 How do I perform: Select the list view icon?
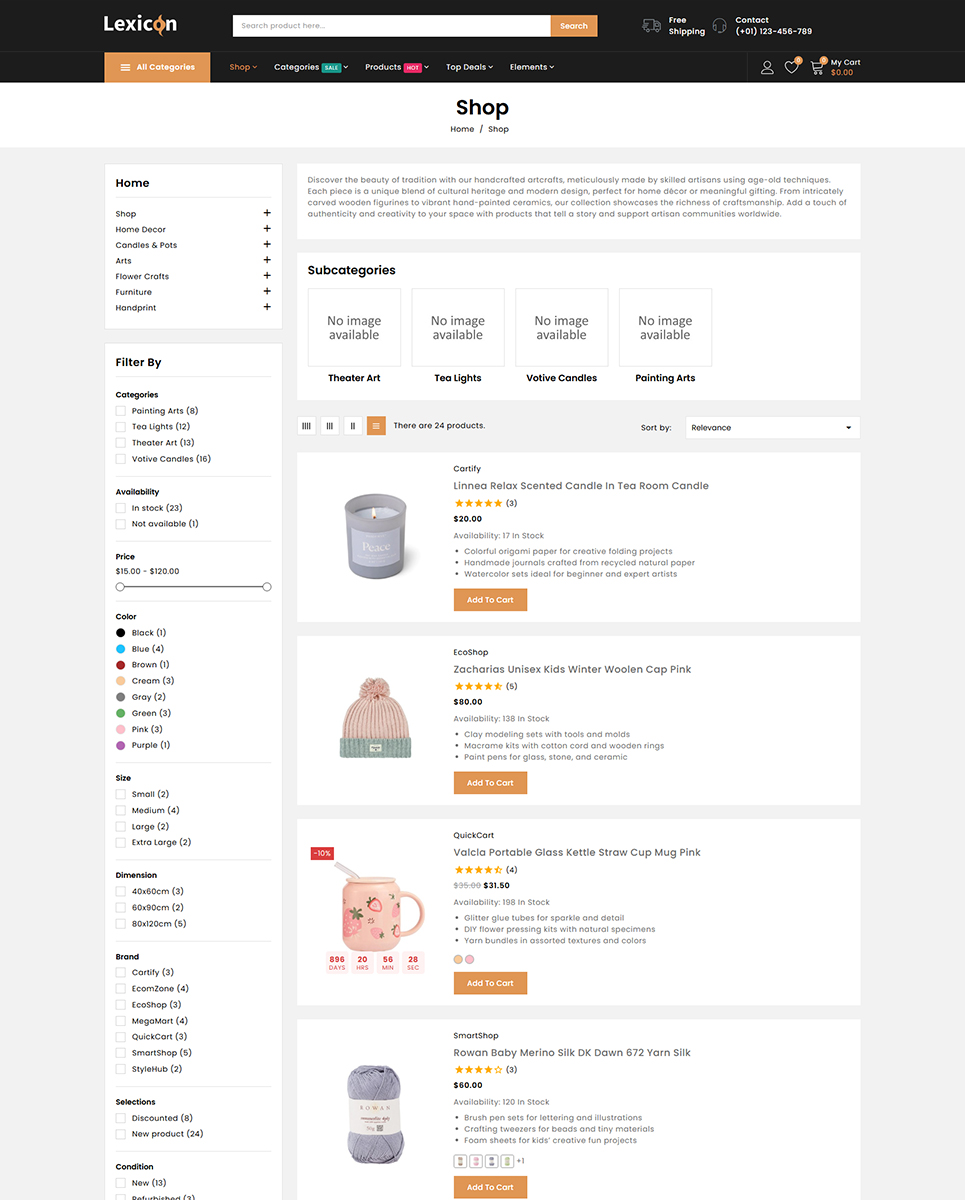coord(376,426)
